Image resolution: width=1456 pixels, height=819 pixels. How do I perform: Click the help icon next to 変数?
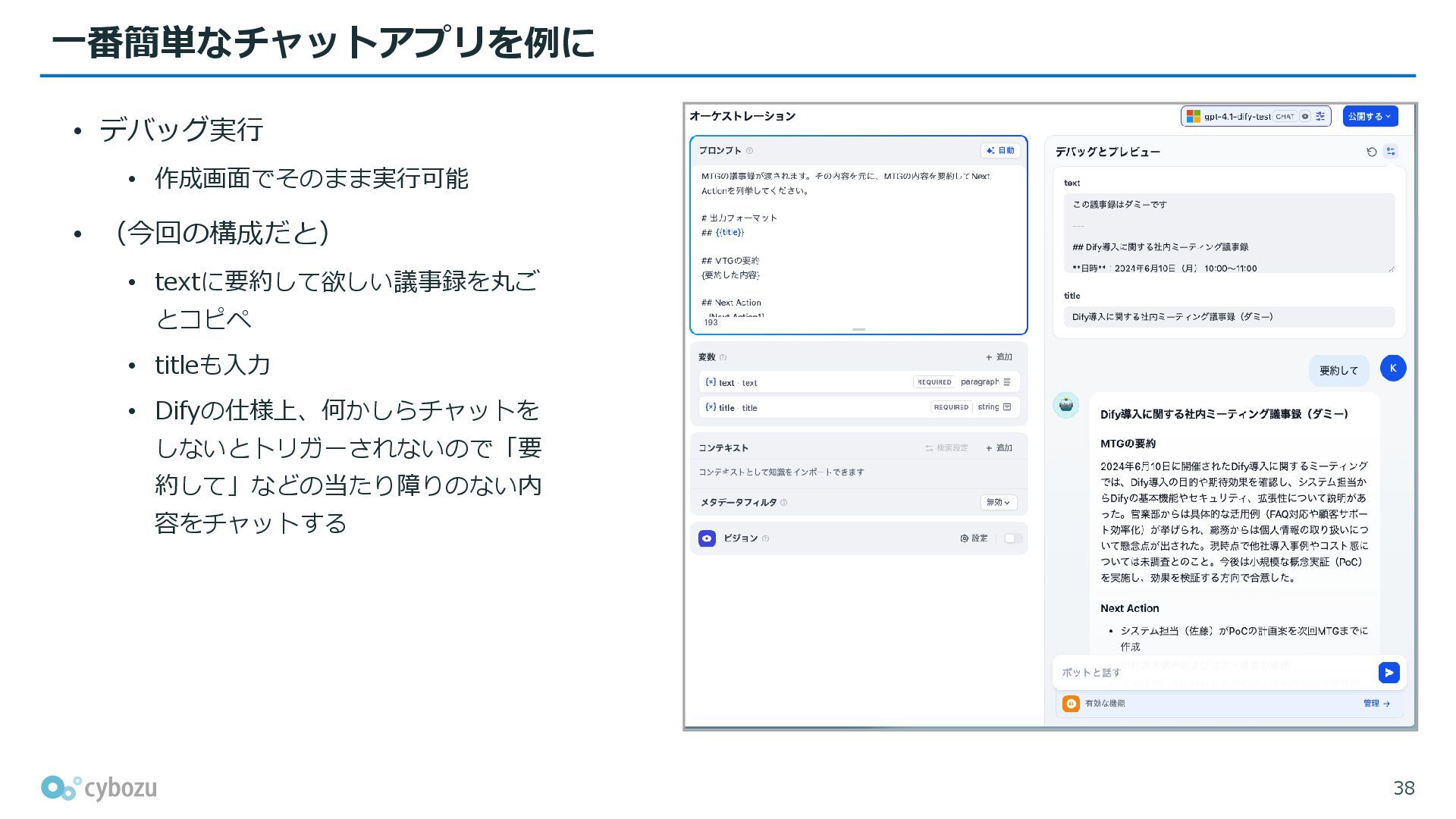[723, 357]
